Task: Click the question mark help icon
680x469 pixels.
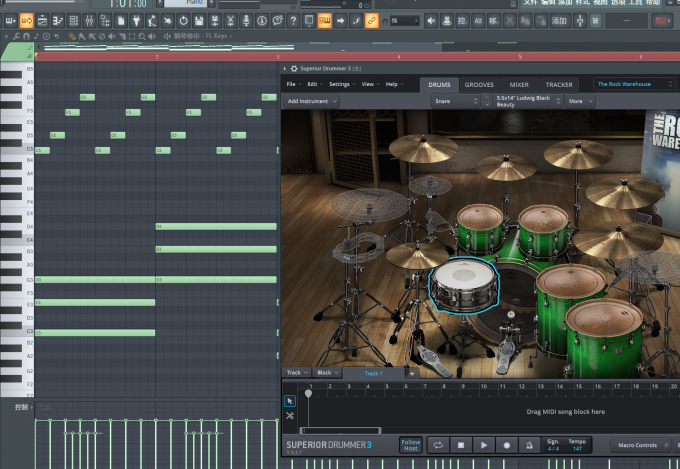Action: click(293, 20)
